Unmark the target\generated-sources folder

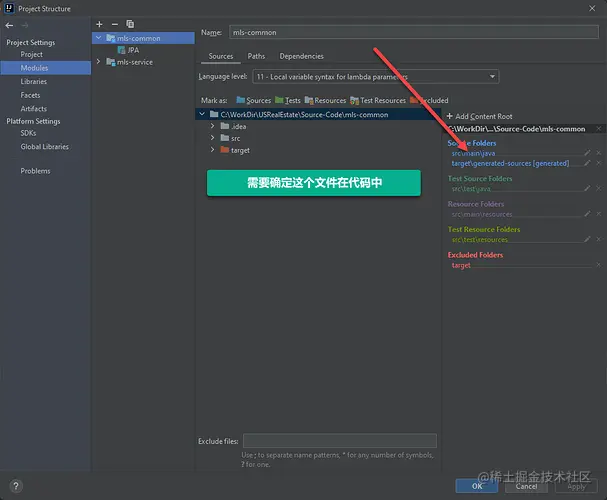coord(598,163)
